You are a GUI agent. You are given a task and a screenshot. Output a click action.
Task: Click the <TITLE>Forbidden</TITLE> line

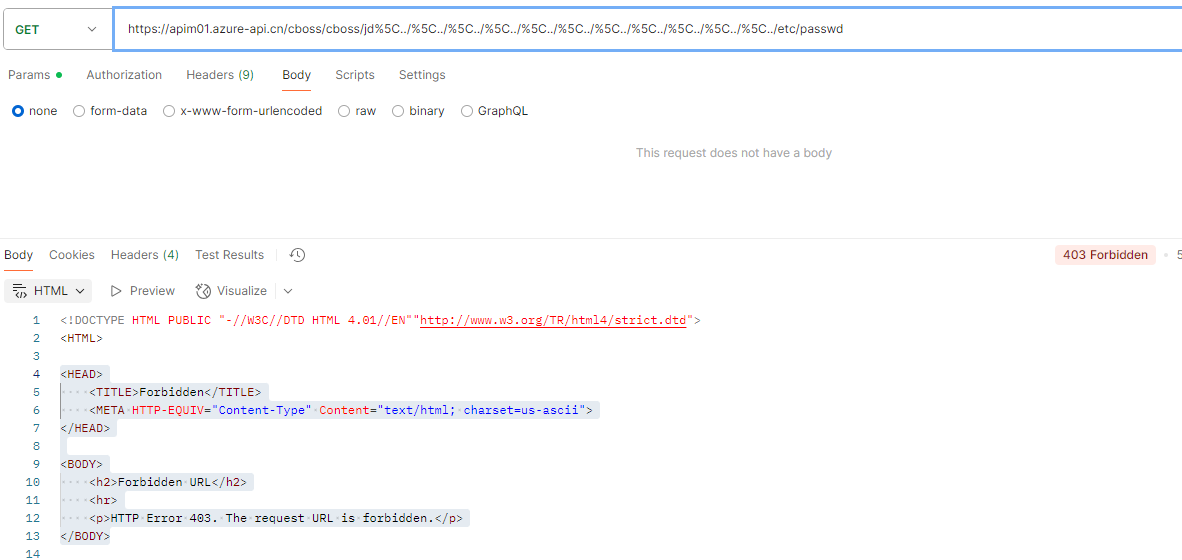[x=175, y=392]
